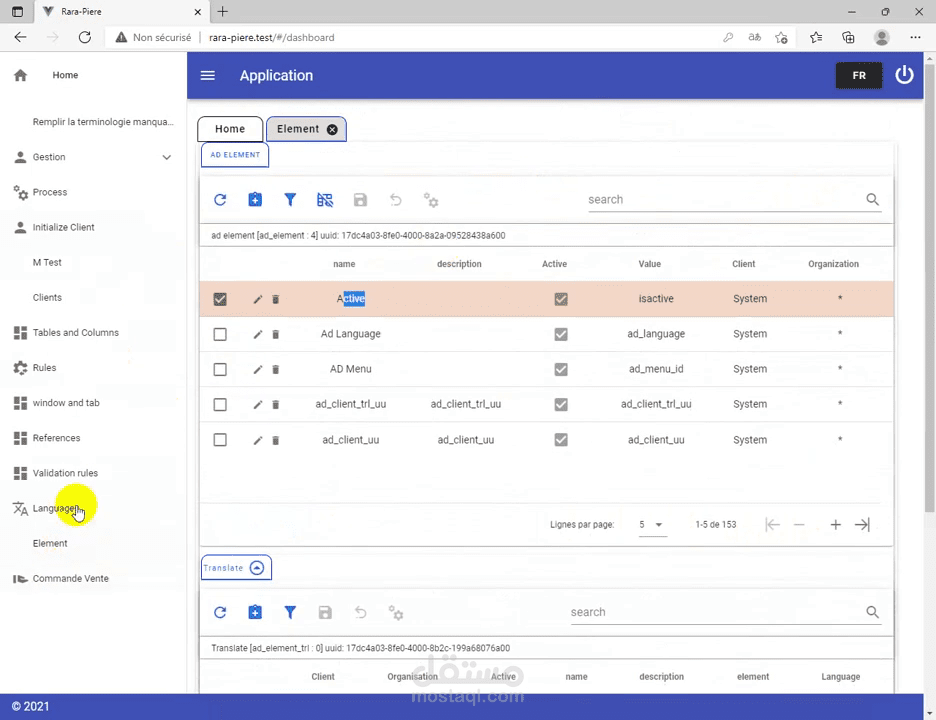Image resolution: width=936 pixels, height=720 pixels.
Task: Click the refresh icon in Translate toolbar
Action: click(x=220, y=613)
